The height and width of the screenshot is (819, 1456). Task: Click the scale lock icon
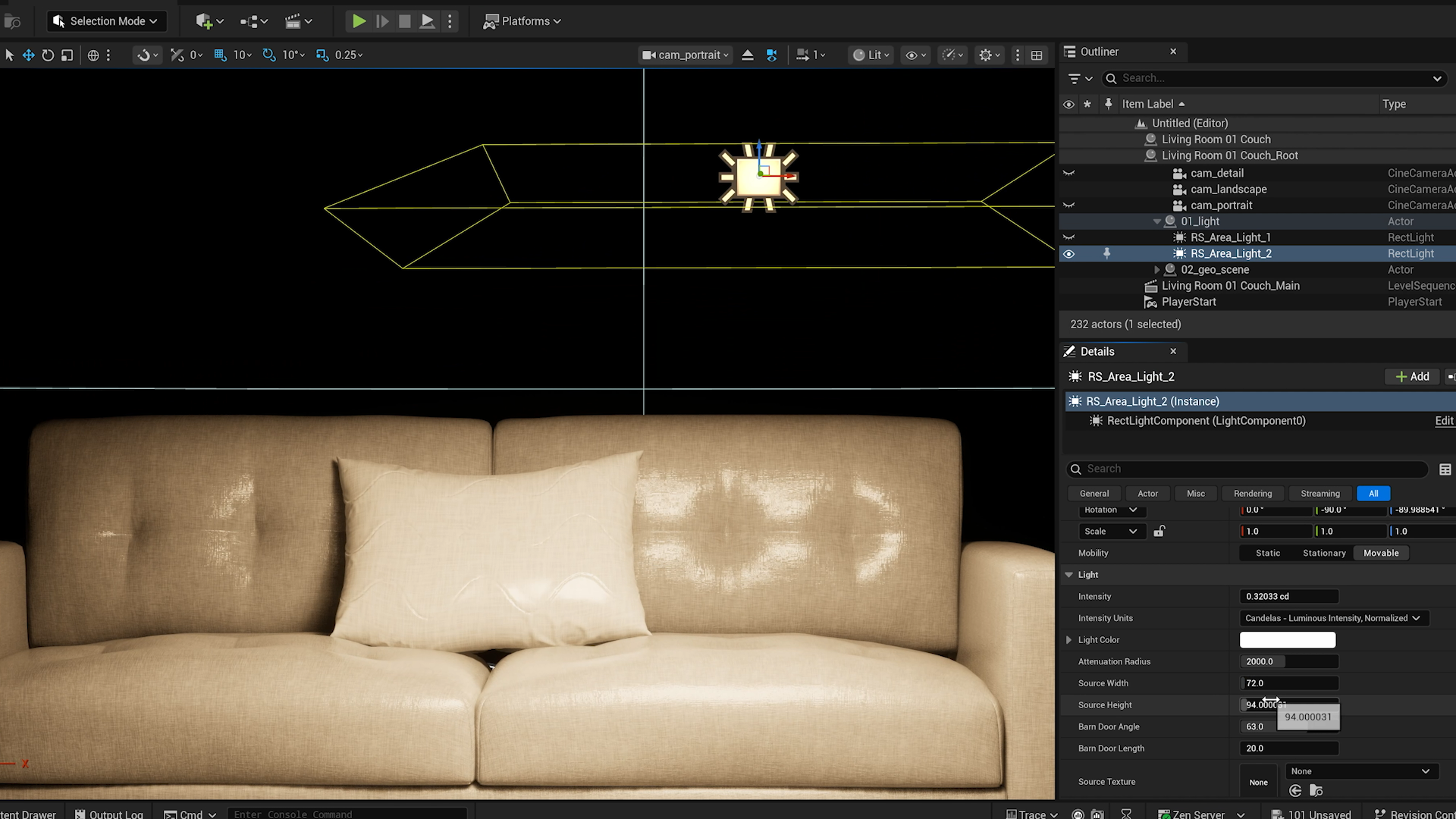[1159, 531]
